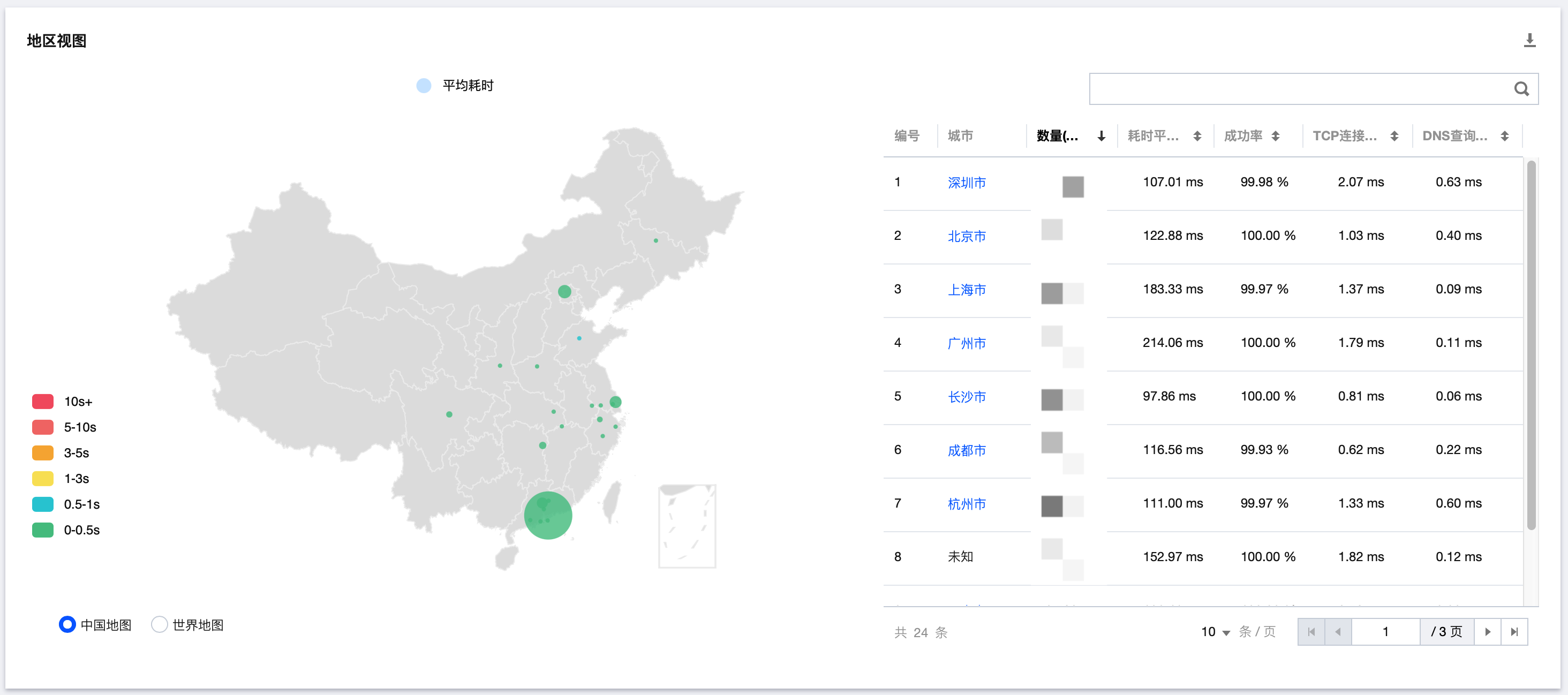The image size is (1568, 695).
Task: Sort by the 数量 column arrow
Action: (x=1101, y=135)
